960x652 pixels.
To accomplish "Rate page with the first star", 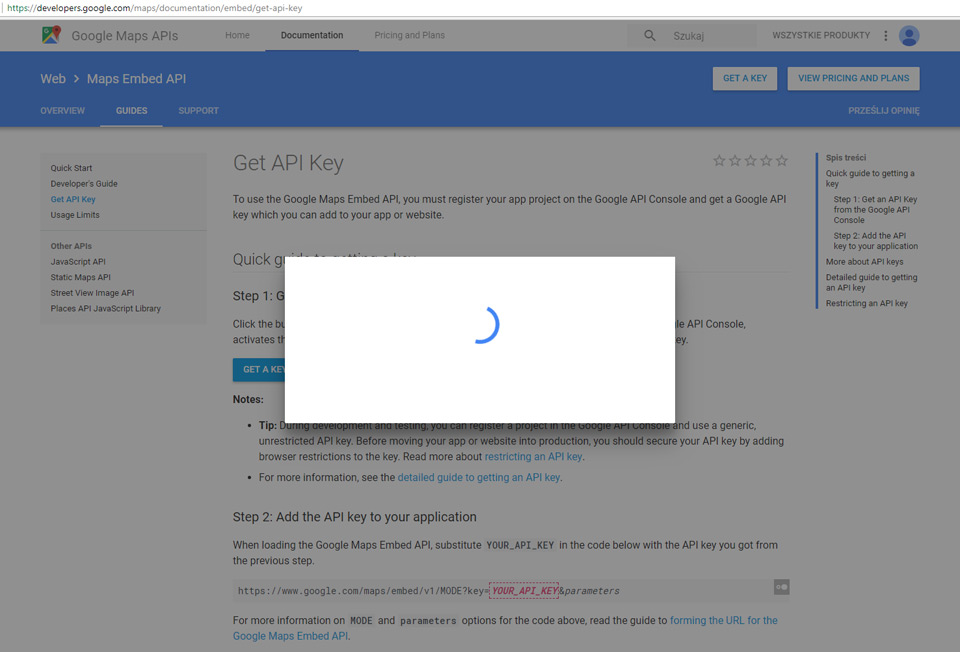I will pos(719,160).
